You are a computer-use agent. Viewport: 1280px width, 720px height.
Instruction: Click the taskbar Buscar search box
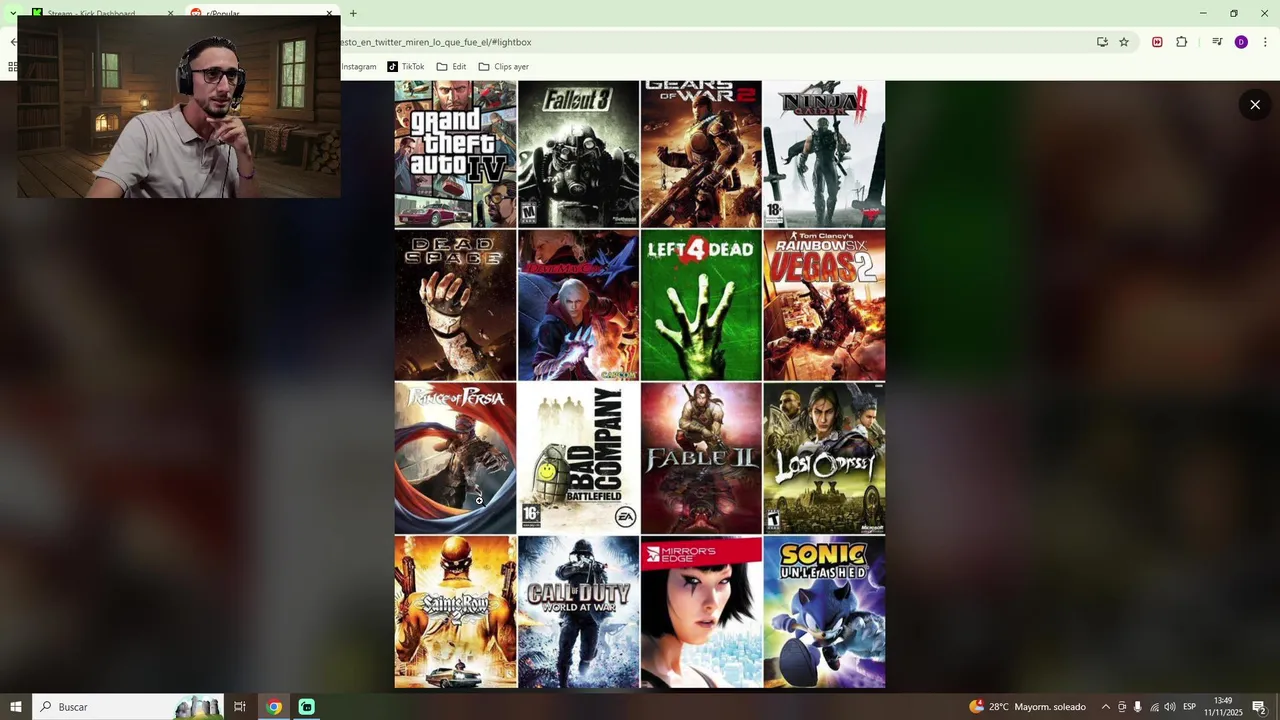tap(128, 707)
